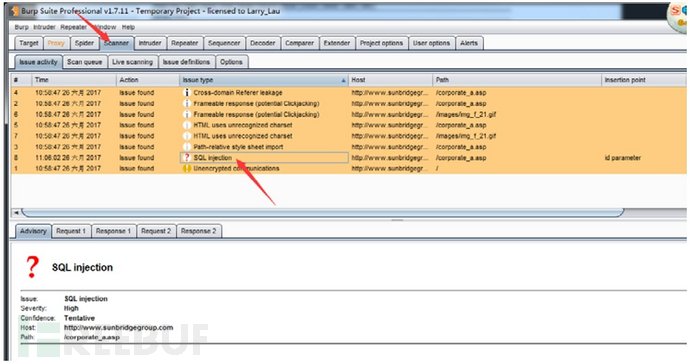This screenshot has height=364, width=690.
Task: Open the Burp menu
Action: pyautogui.click(x=21, y=27)
